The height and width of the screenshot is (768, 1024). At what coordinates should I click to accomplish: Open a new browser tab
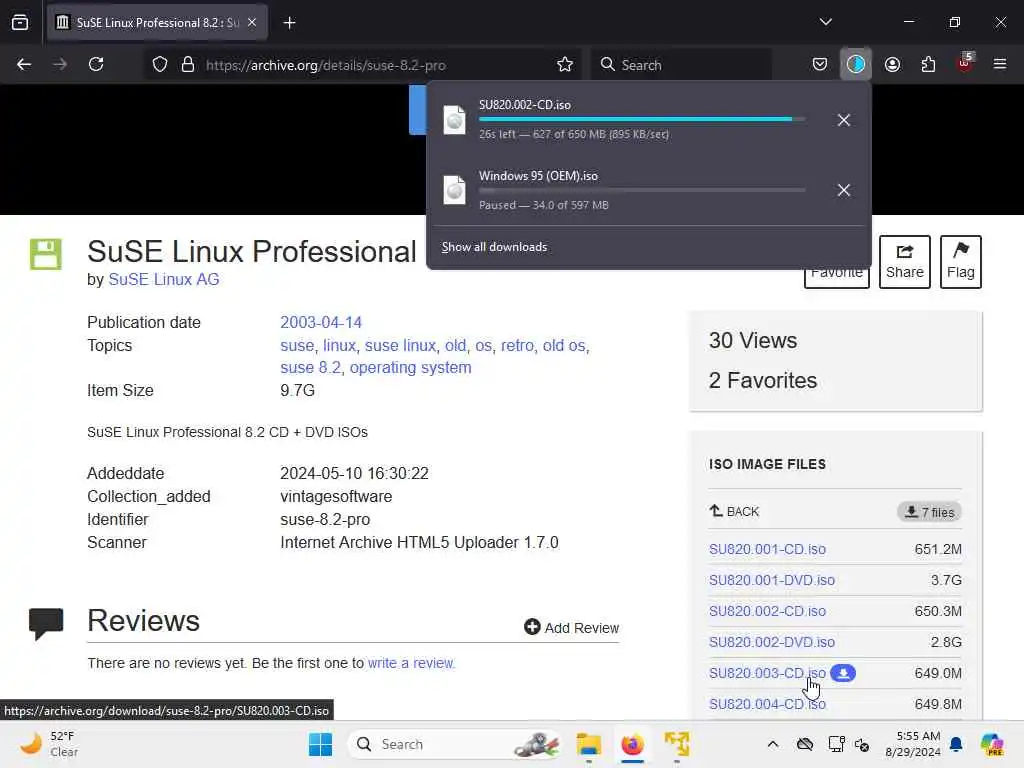pos(289,23)
